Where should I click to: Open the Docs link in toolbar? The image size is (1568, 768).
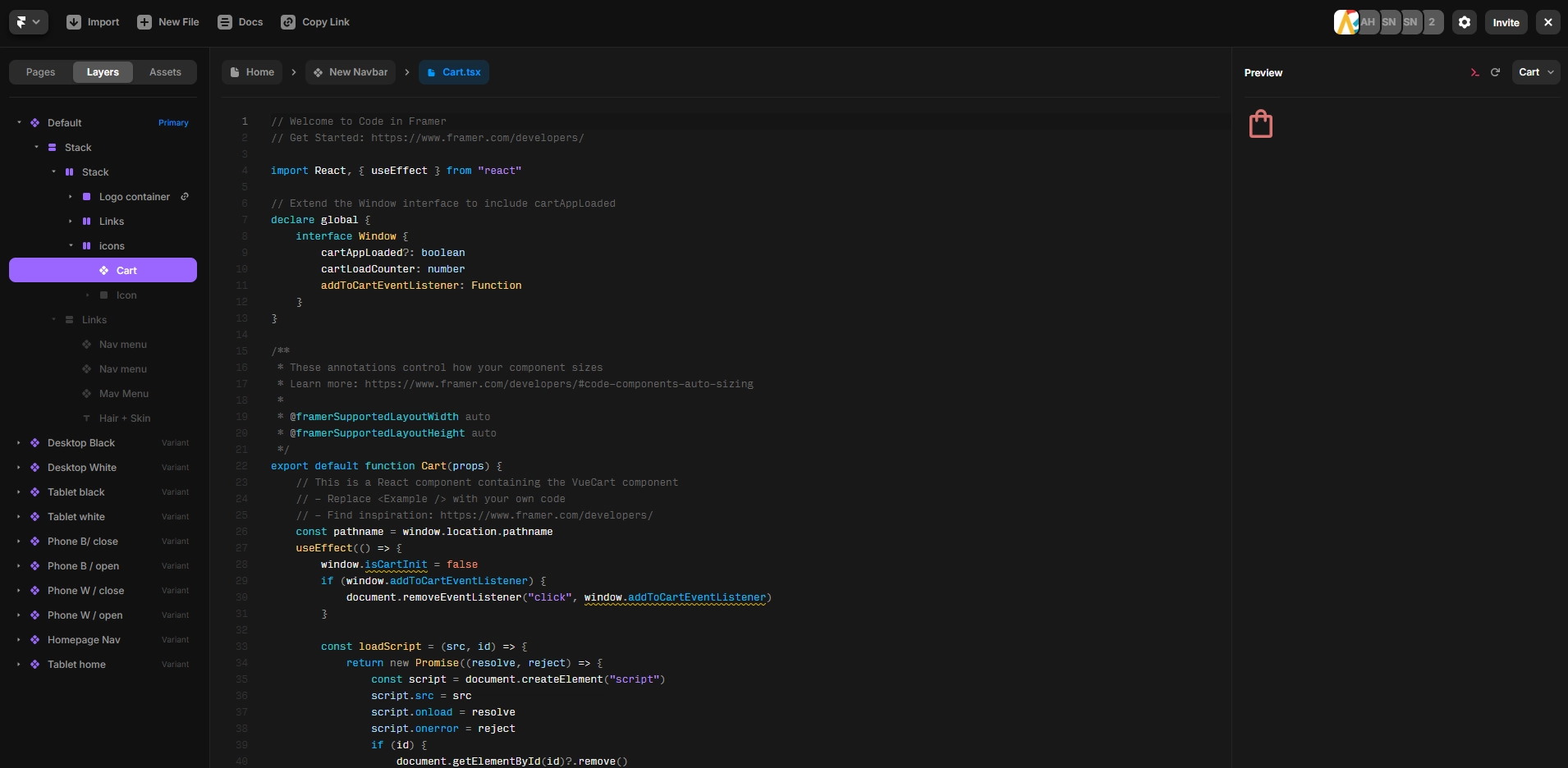pyautogui.click(x=241, y=22)
